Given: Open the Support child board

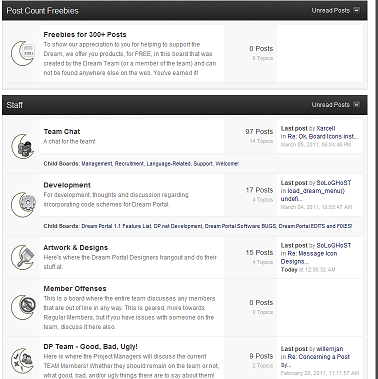Looking at the screenshot, I should (x=203, y=164).
